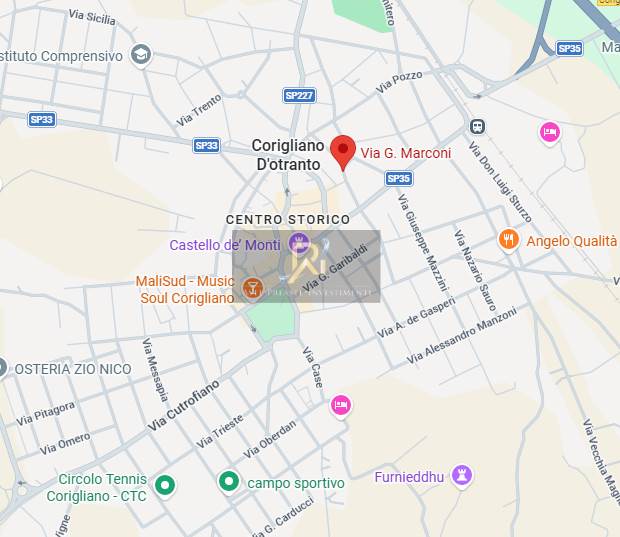Screen dimensions: 620x537
Task: Click the Angelo Qualità place label
Action: [x=571, y=241]
